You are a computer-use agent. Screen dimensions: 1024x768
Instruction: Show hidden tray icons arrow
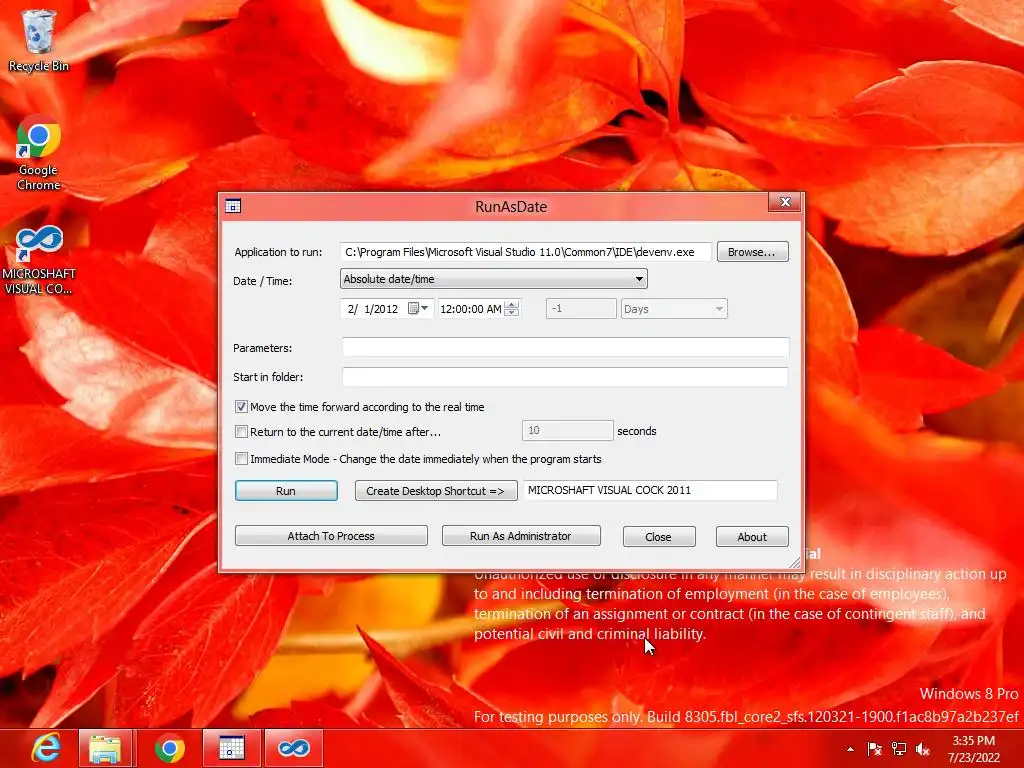pos(850,749)
